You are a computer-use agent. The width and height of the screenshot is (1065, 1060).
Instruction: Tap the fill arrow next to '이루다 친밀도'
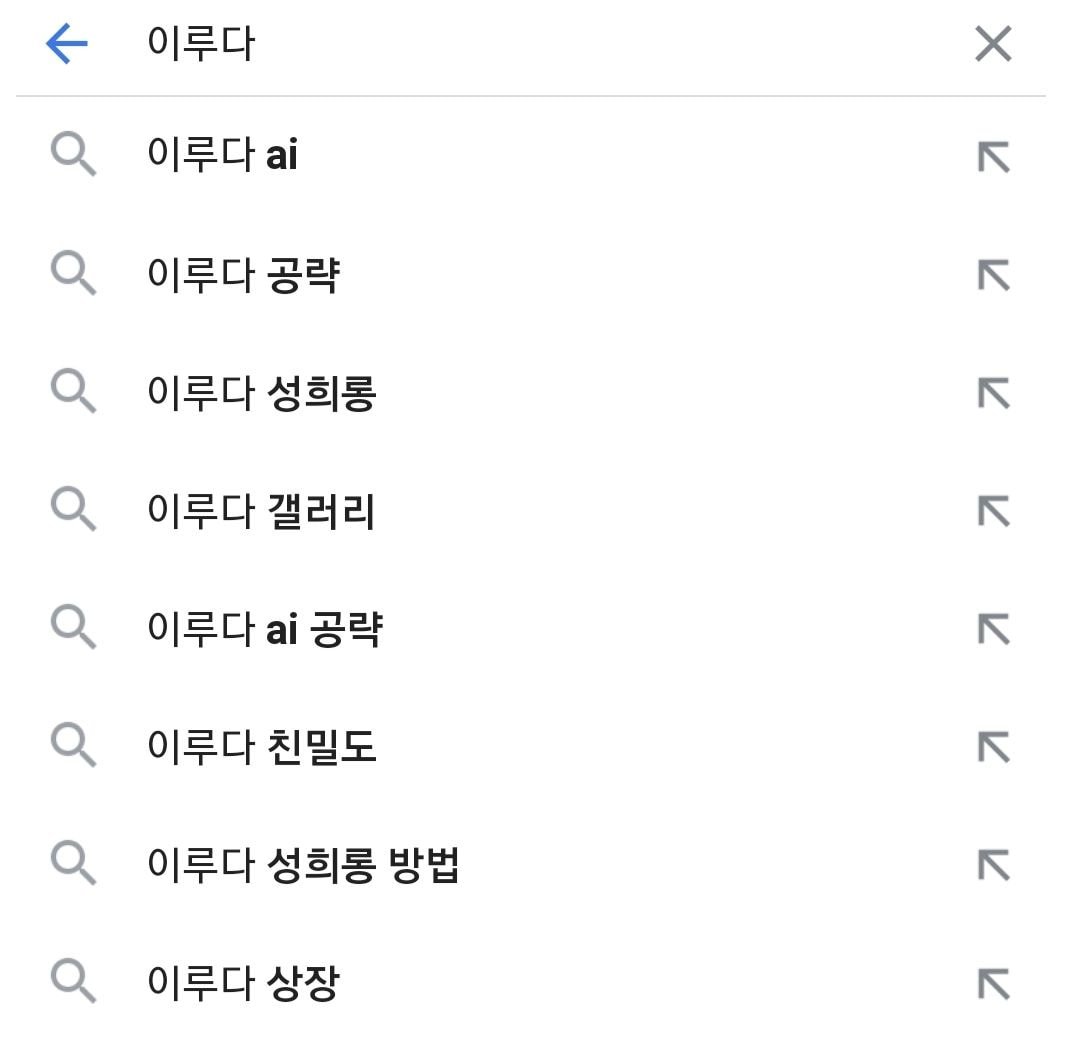pos(993,748)
